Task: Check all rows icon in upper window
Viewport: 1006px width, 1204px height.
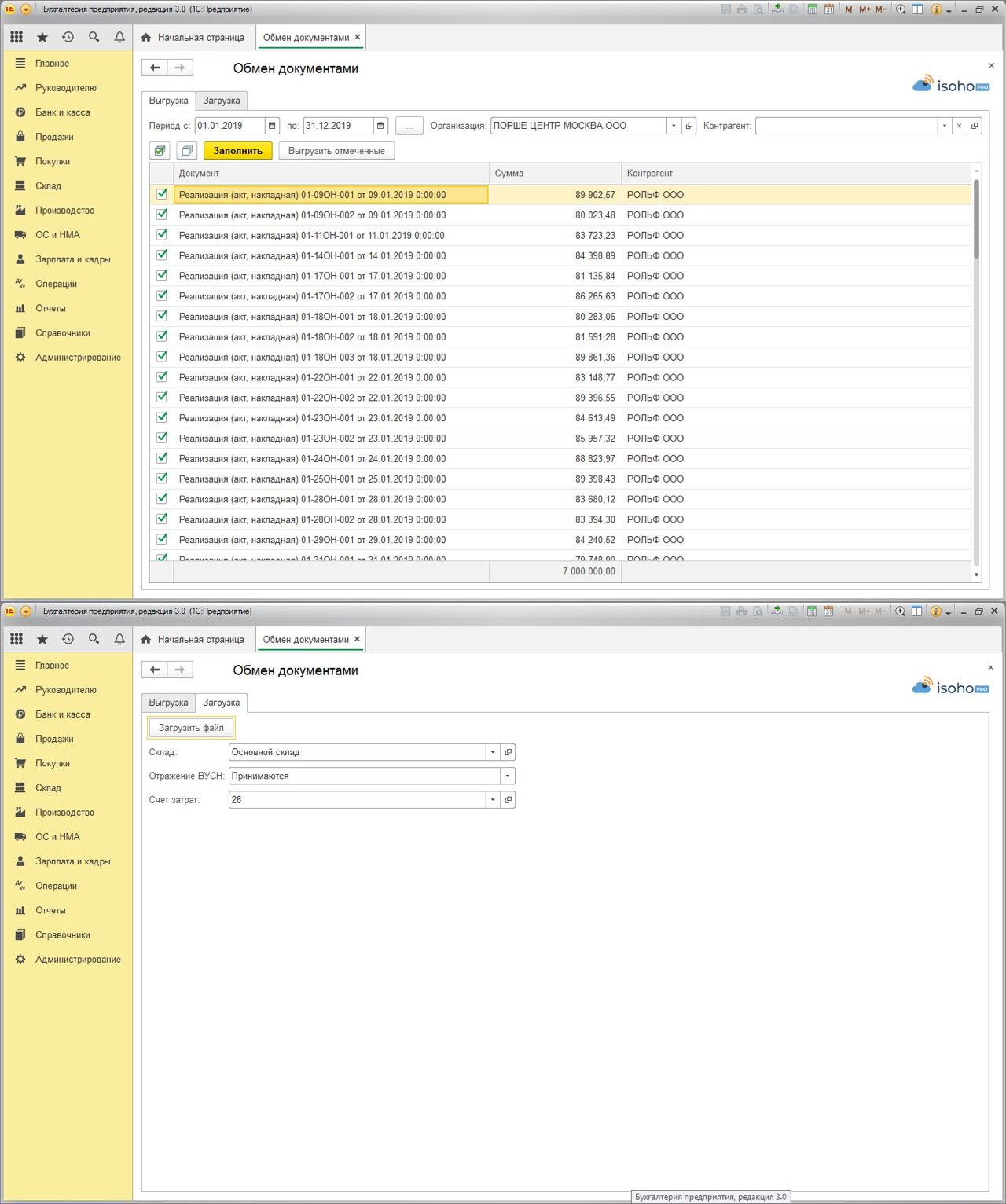Action: (160, 151)
